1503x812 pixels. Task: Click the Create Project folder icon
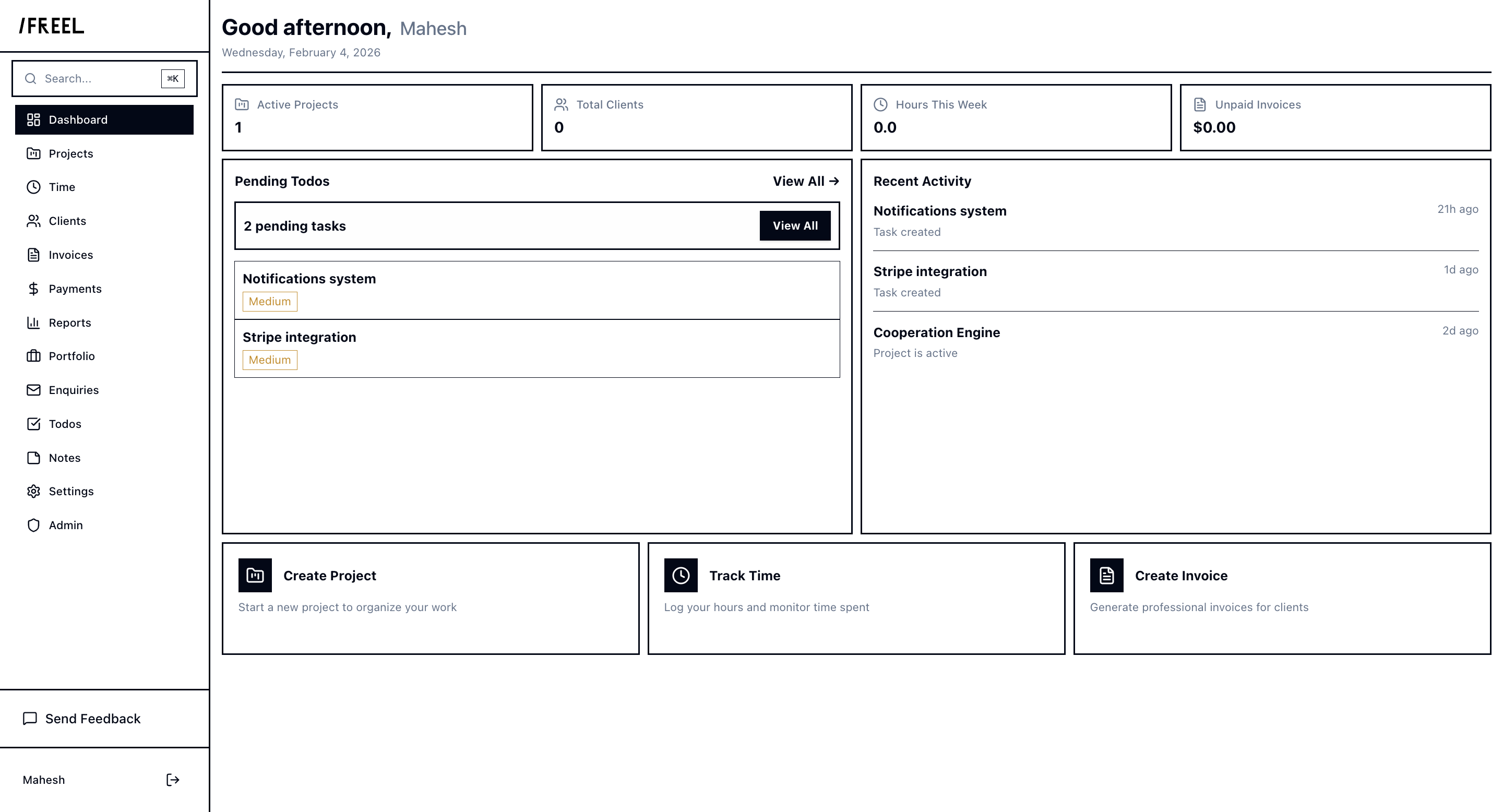pos(255,576)
